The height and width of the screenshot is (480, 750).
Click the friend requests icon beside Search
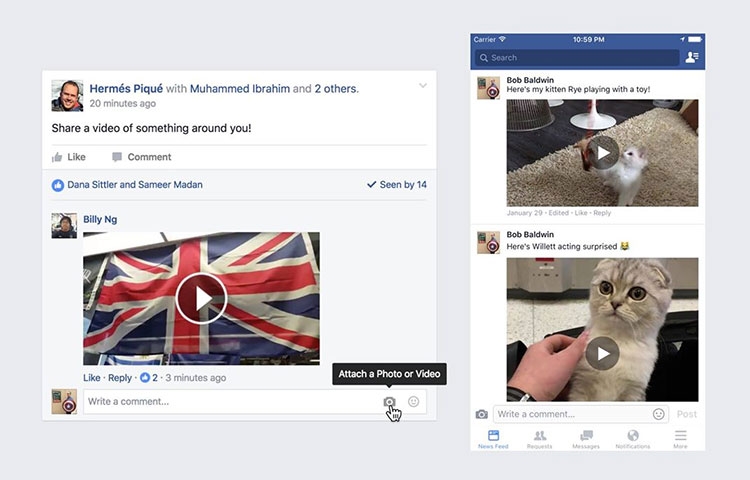[x=692, y=57]
